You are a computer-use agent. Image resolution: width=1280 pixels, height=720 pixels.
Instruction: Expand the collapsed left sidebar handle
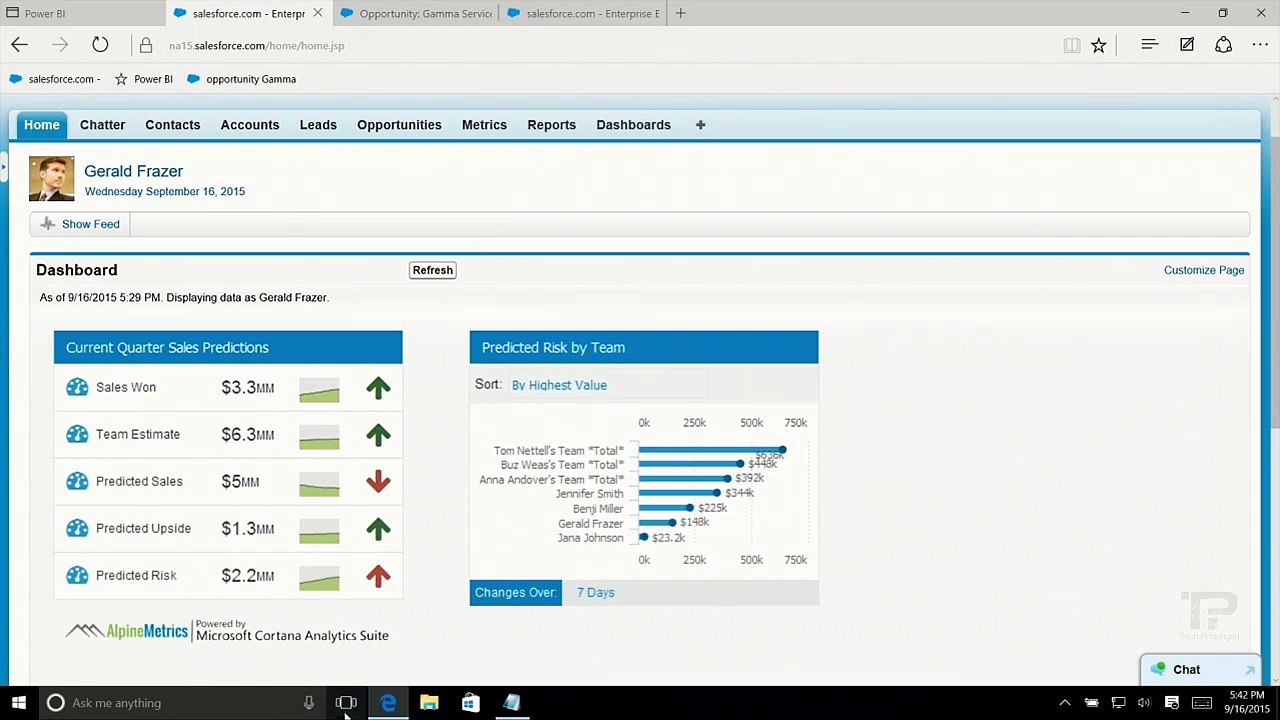(4, 167)
